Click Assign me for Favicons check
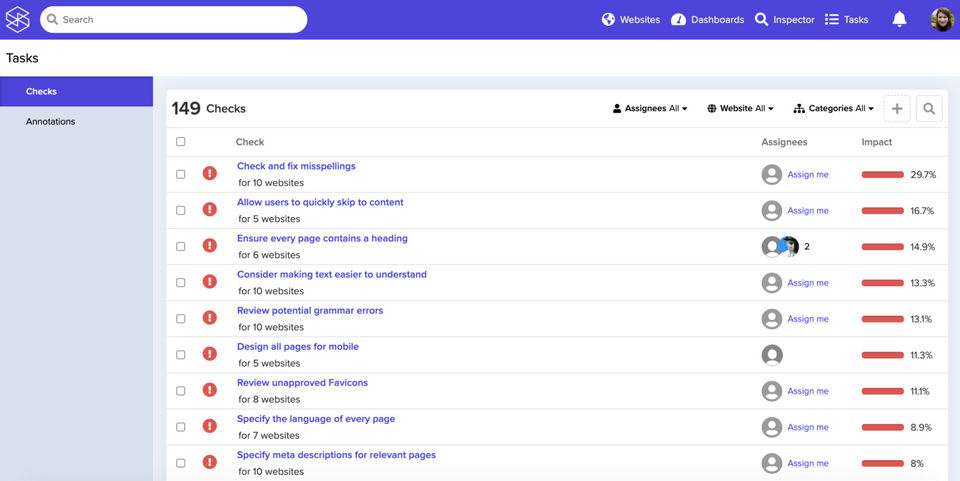 click(x=808, y=391)
